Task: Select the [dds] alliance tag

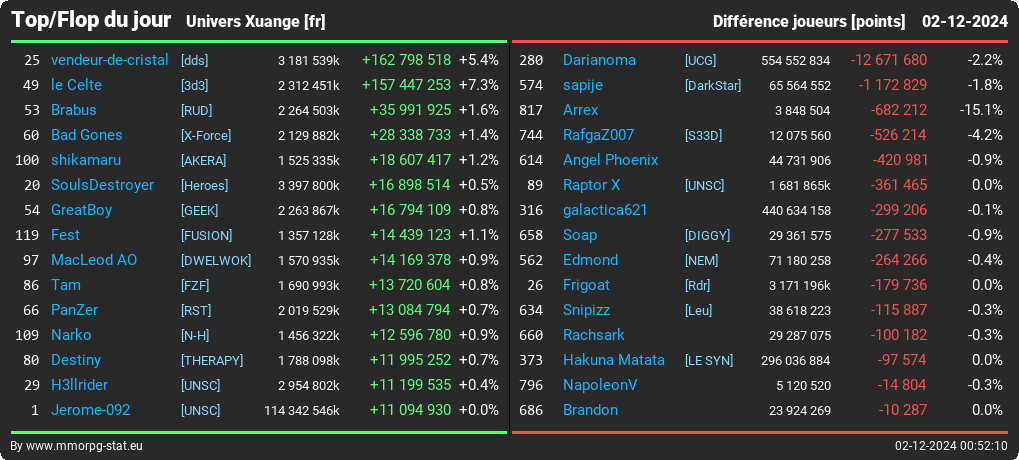Action: (194, 60)
